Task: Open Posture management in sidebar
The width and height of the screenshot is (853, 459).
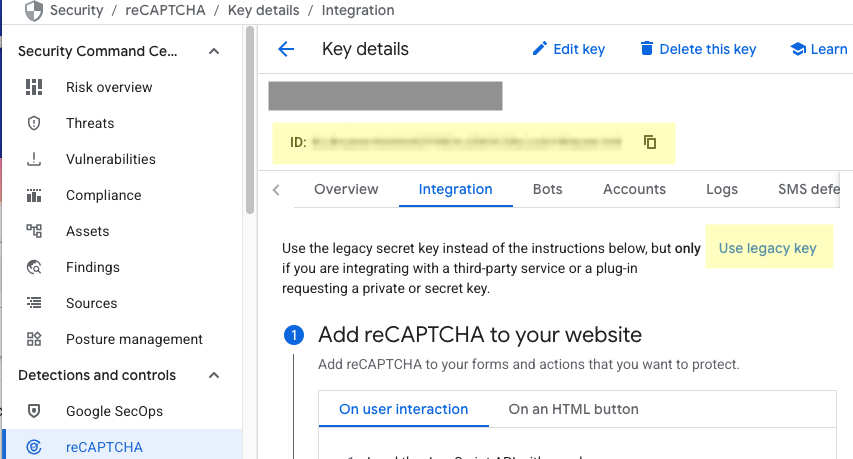Action: click(x=134, y=339)
